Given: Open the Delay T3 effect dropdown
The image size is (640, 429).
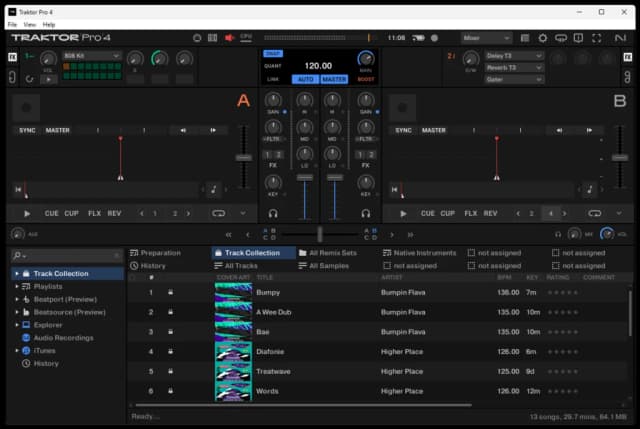Looking at the screenshot, I should pos(514,56).
